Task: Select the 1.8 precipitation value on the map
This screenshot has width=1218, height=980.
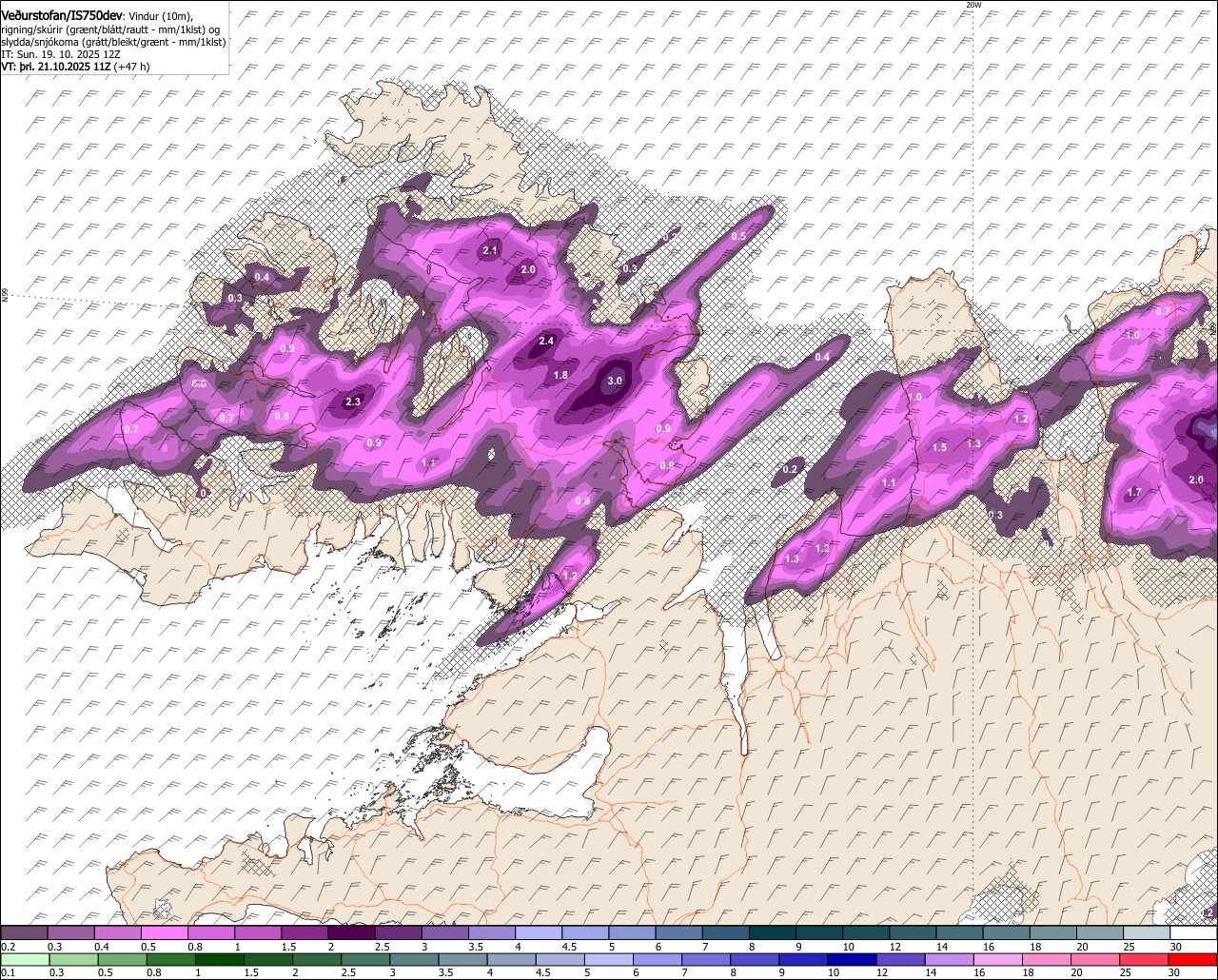Action: coord(560,376)
